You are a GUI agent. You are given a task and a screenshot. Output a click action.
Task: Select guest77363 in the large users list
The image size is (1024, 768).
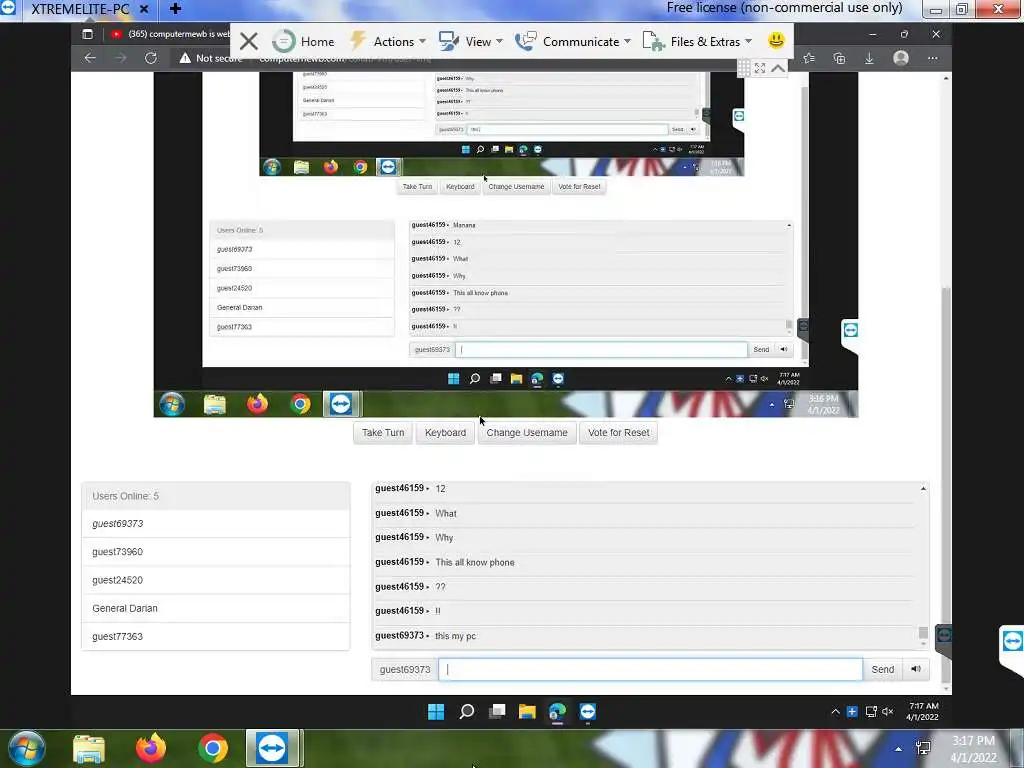pyautogui.click(x=216, y=636)
